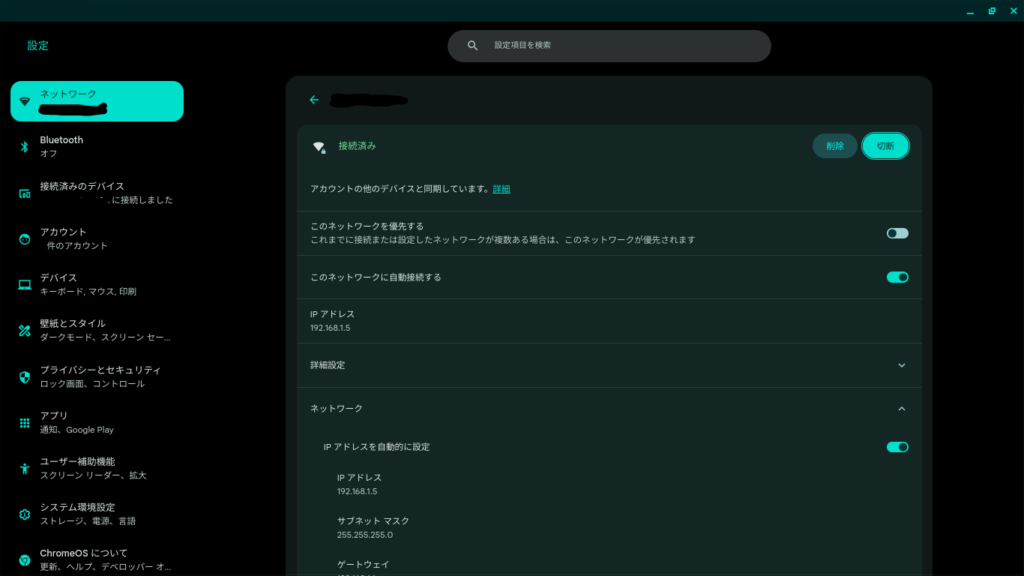Click the connected devices icon

(25, 193)
